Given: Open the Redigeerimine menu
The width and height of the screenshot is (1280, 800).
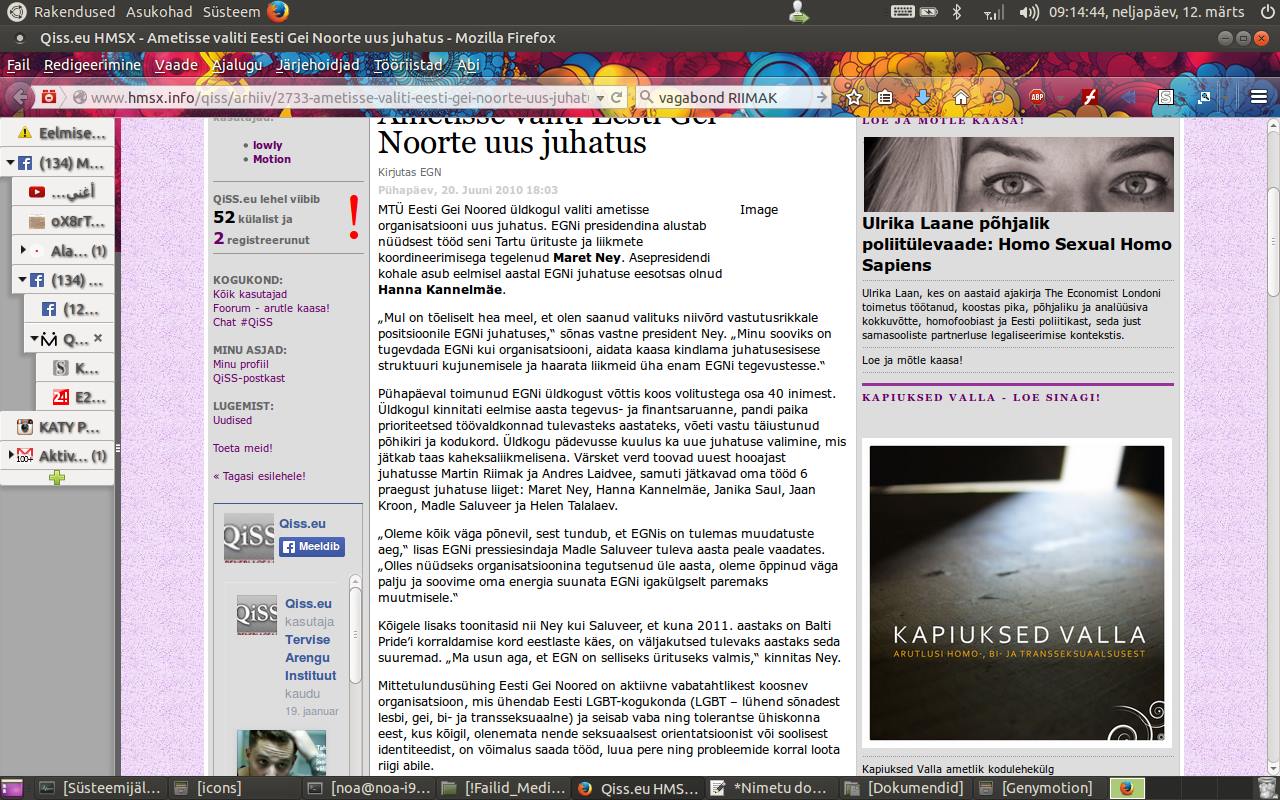Looking at the screenshot, I should (x=92, y=65).
